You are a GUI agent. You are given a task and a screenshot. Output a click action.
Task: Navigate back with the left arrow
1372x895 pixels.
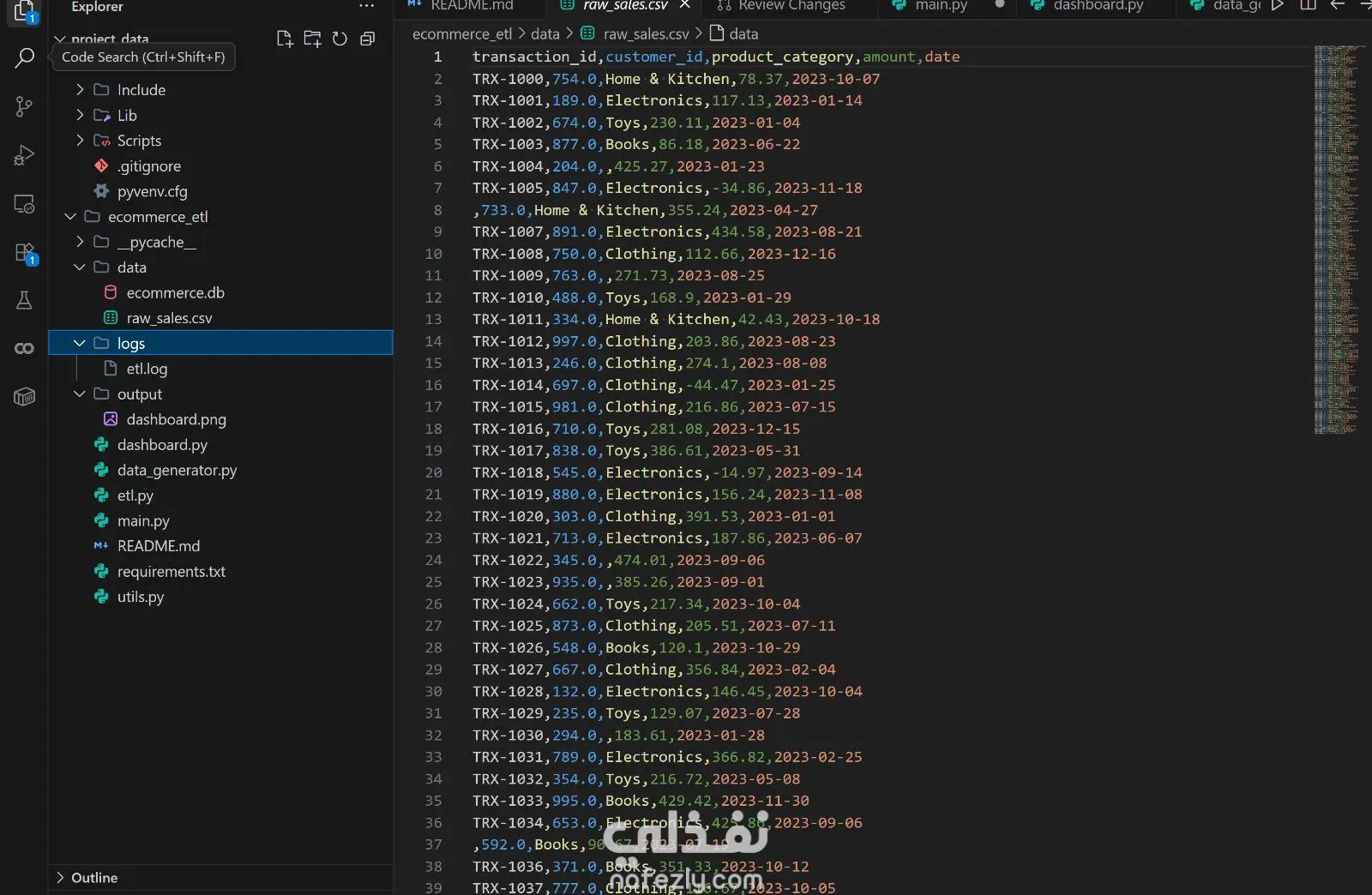pos(1337,5)
